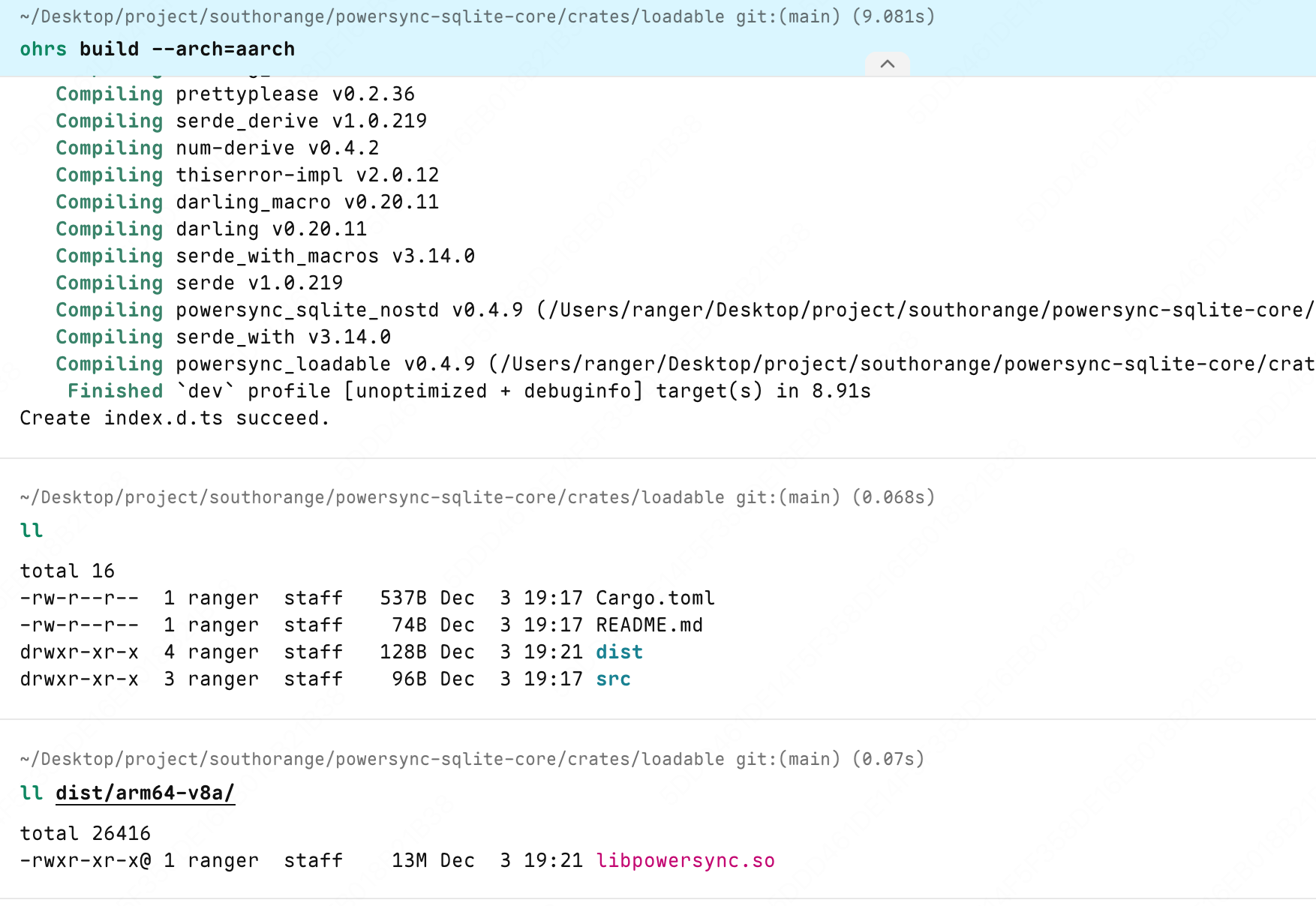Click the blue 'dist' directory entry
Image resolution: width=1316 pixels, height=906 pixels.
[x=619, y=652]
